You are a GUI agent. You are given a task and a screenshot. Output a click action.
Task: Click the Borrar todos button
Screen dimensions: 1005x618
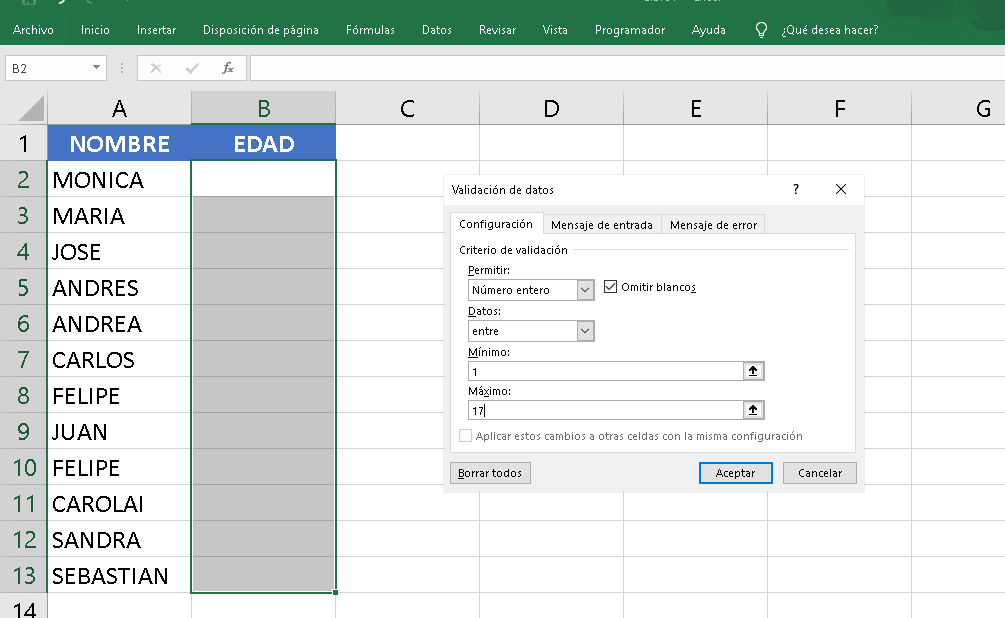(x=490, y=472)
